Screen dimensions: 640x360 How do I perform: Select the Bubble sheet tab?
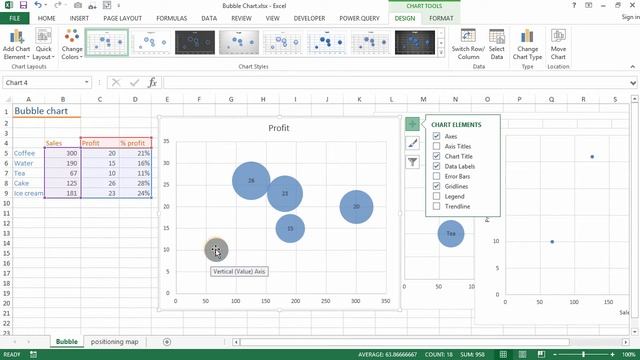click(x=67, y=342)
